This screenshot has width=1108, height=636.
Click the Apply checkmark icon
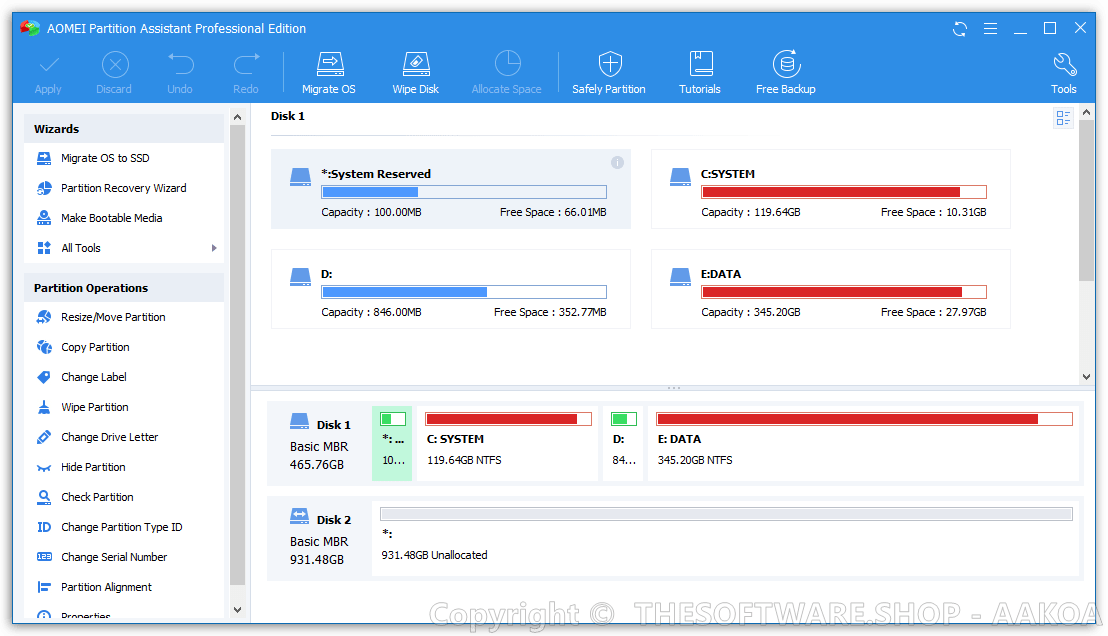click(x=48, y=65)
